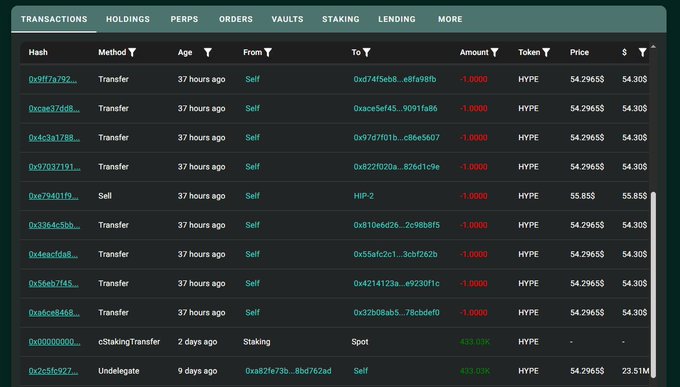Open transaction hash 0x3364c5bb...
Screen dimensions: 680x387
tap(54, 225)
